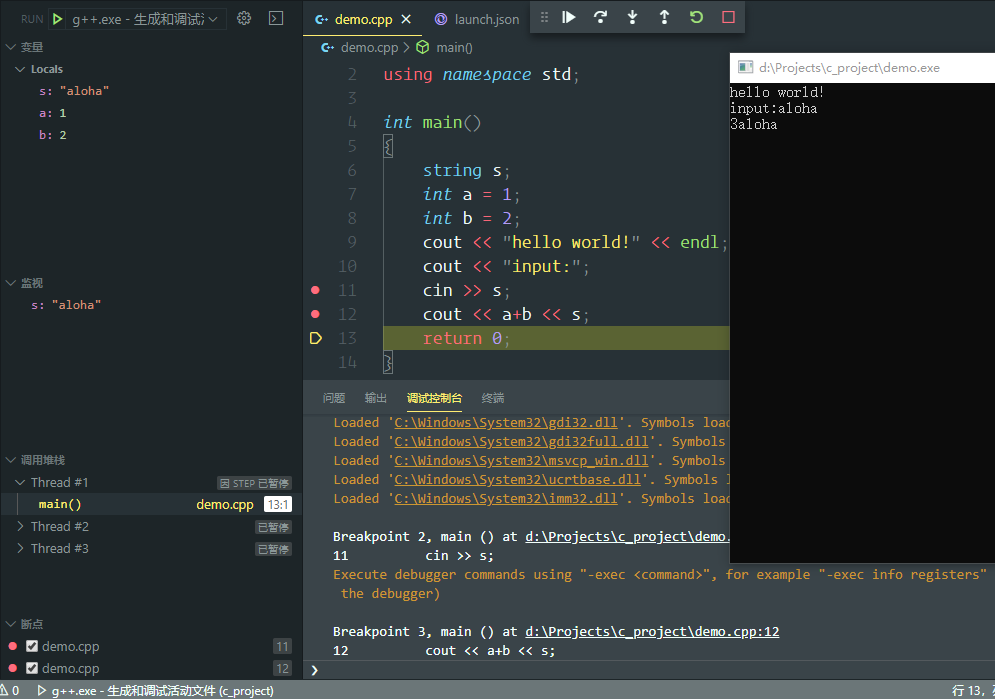The height and width of the screenshot is (699, 995).
Task: Grab the debug toolbar drag handle
Action: pyautogui.click(x=544, y=18)
